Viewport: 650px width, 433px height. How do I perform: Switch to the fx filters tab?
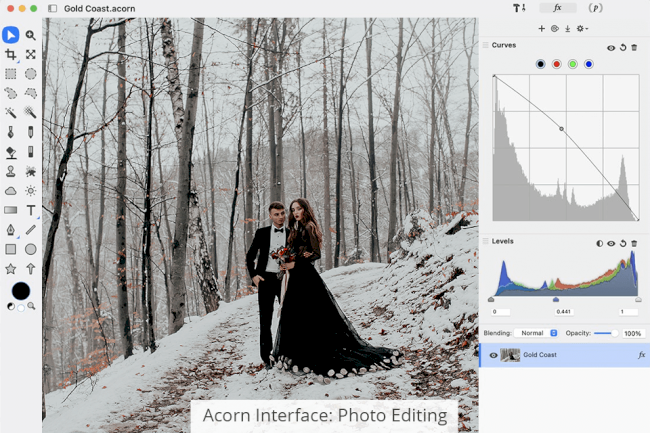tap(558, 8)
